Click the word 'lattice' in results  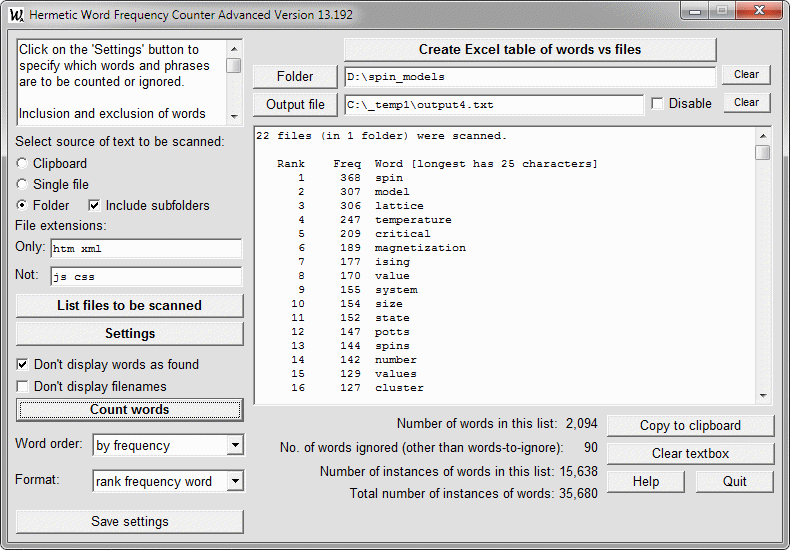399,206
